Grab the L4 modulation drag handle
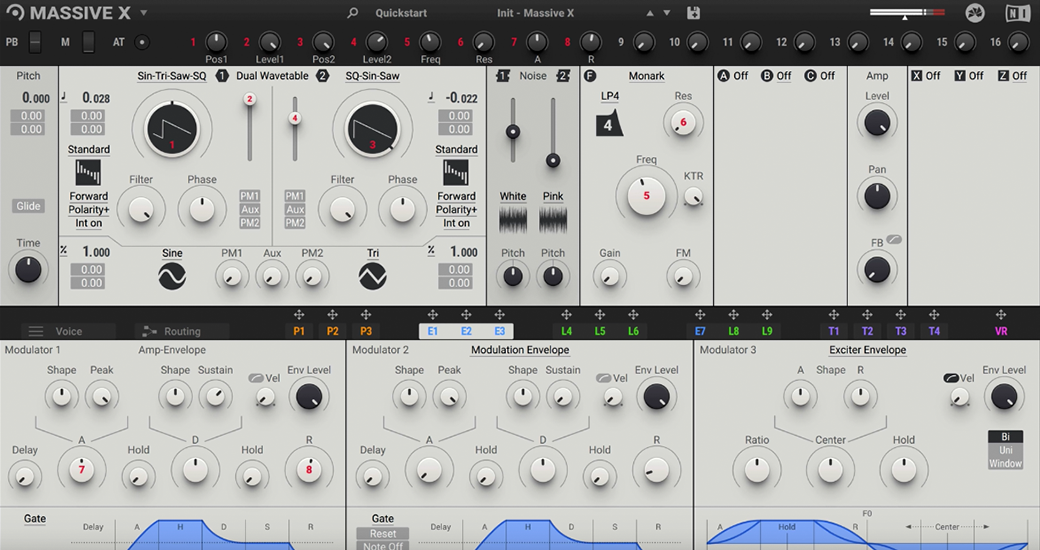1040x550 pixels. (566, 315)
